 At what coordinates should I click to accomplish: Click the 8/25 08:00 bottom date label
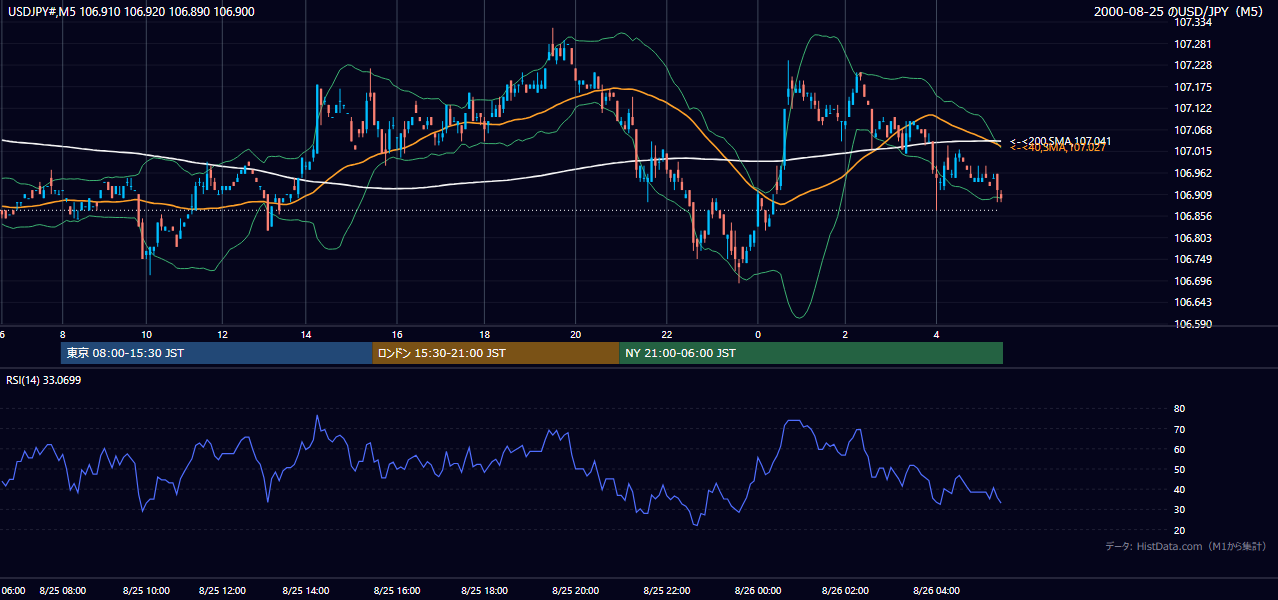[x=62, y=590]
